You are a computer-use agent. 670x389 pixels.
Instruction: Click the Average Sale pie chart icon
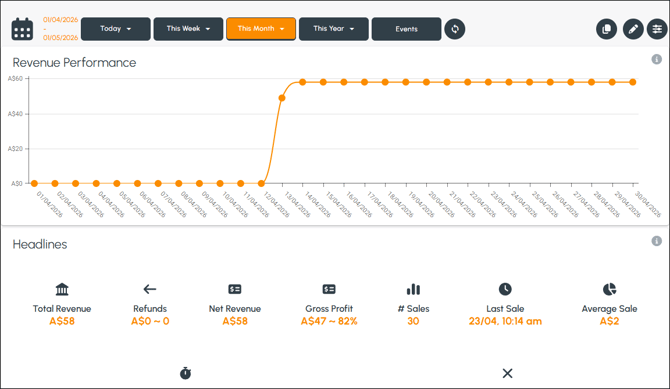tap(609, 289)
